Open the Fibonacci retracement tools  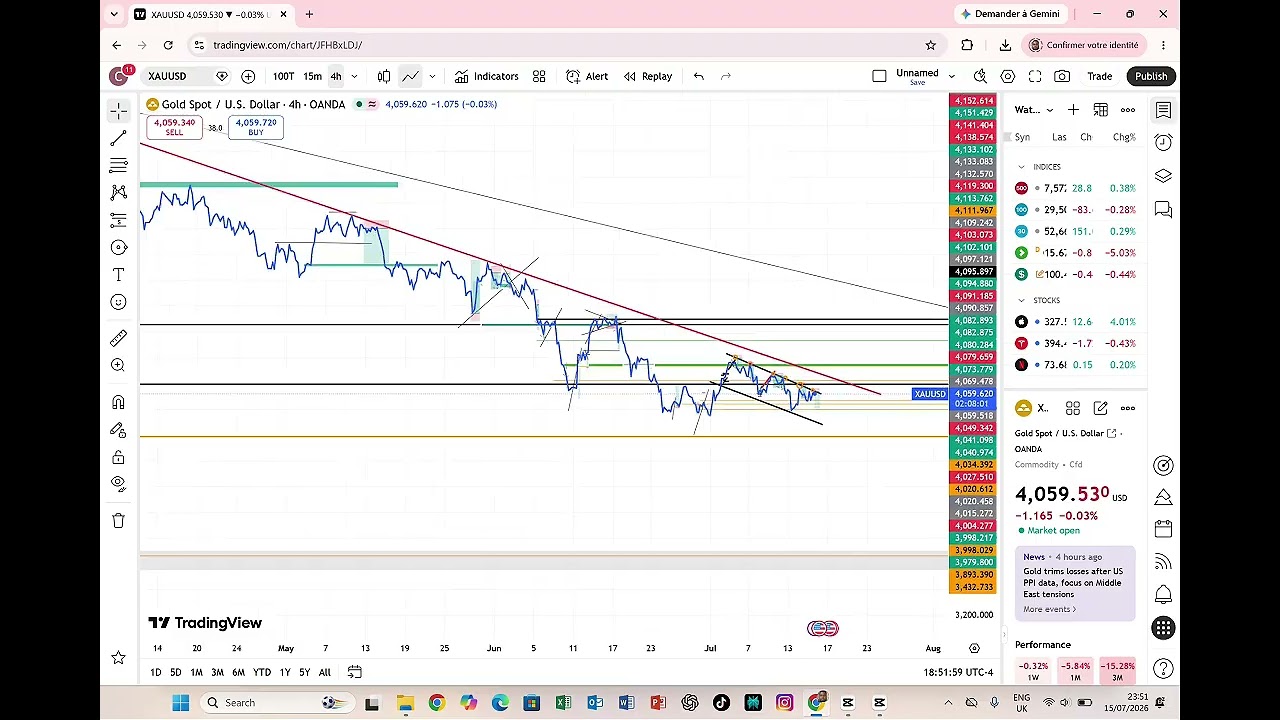[x=118, y=165]
